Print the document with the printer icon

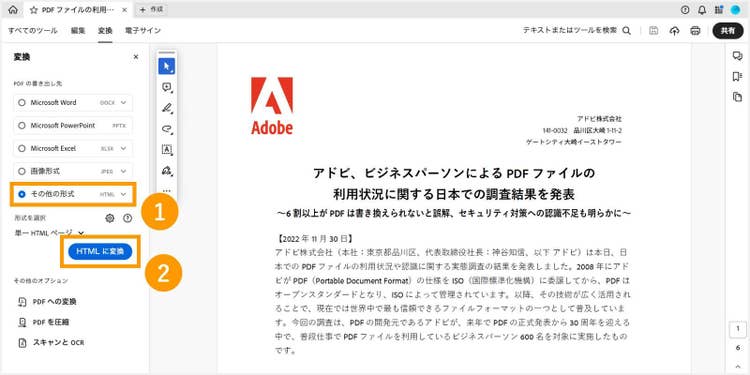click(695, 31)
